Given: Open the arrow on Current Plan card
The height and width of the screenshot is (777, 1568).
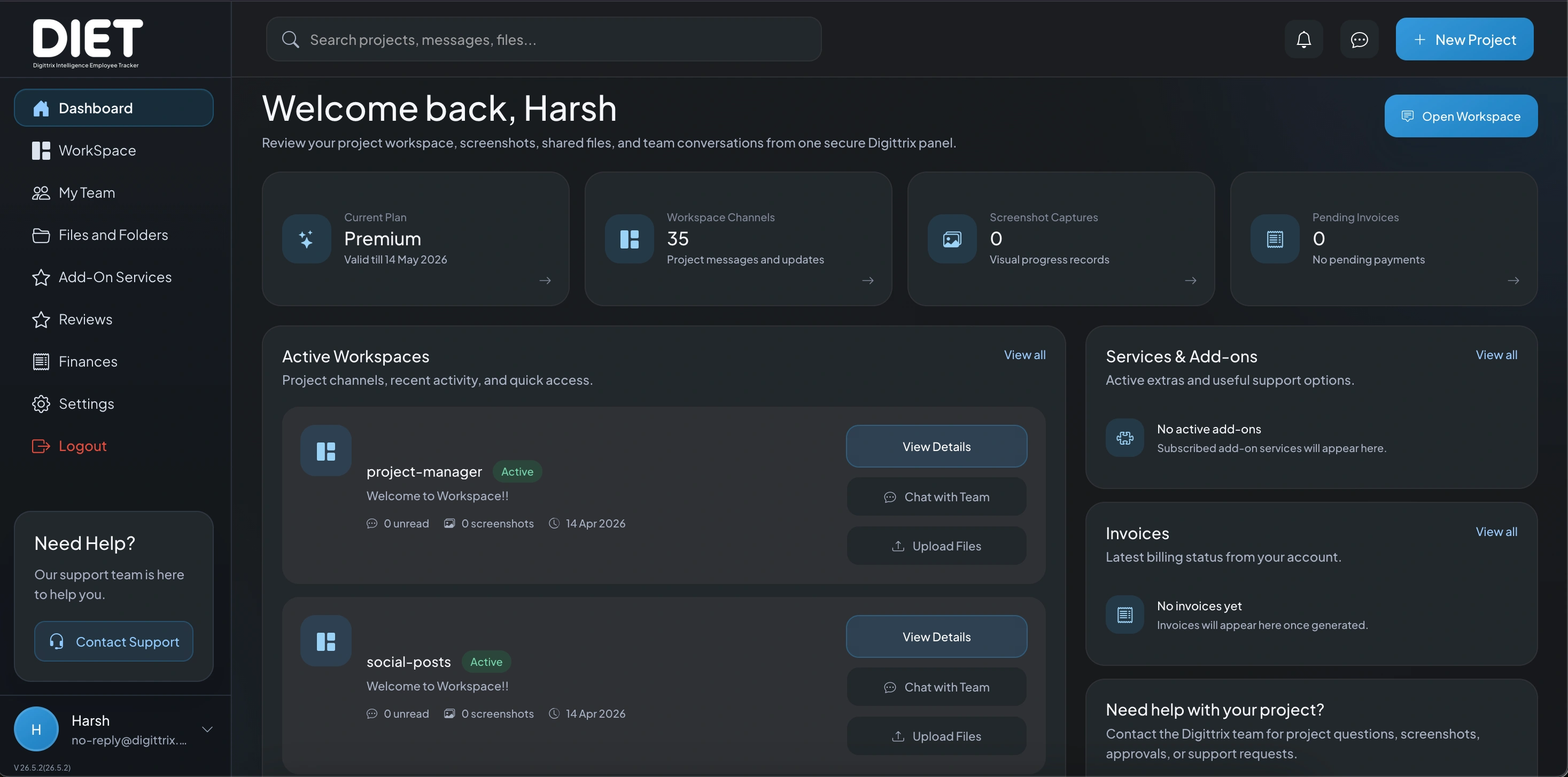Looking at the screenshot, I should [x=545, y=281].
